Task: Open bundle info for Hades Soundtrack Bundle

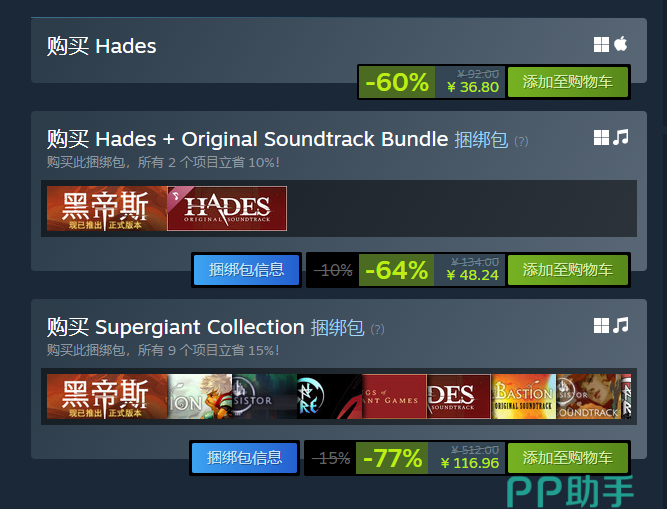Action: 246,270
